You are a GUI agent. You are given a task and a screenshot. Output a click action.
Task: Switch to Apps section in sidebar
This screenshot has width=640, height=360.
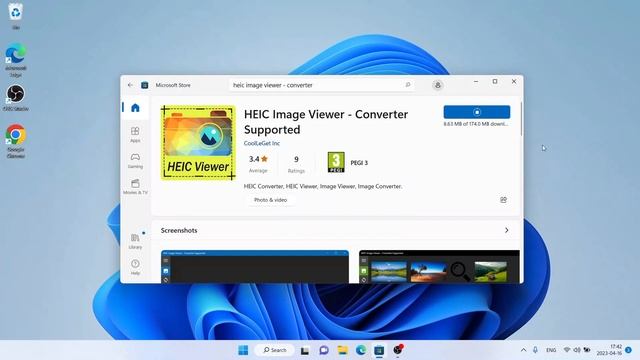click(135, 134)
